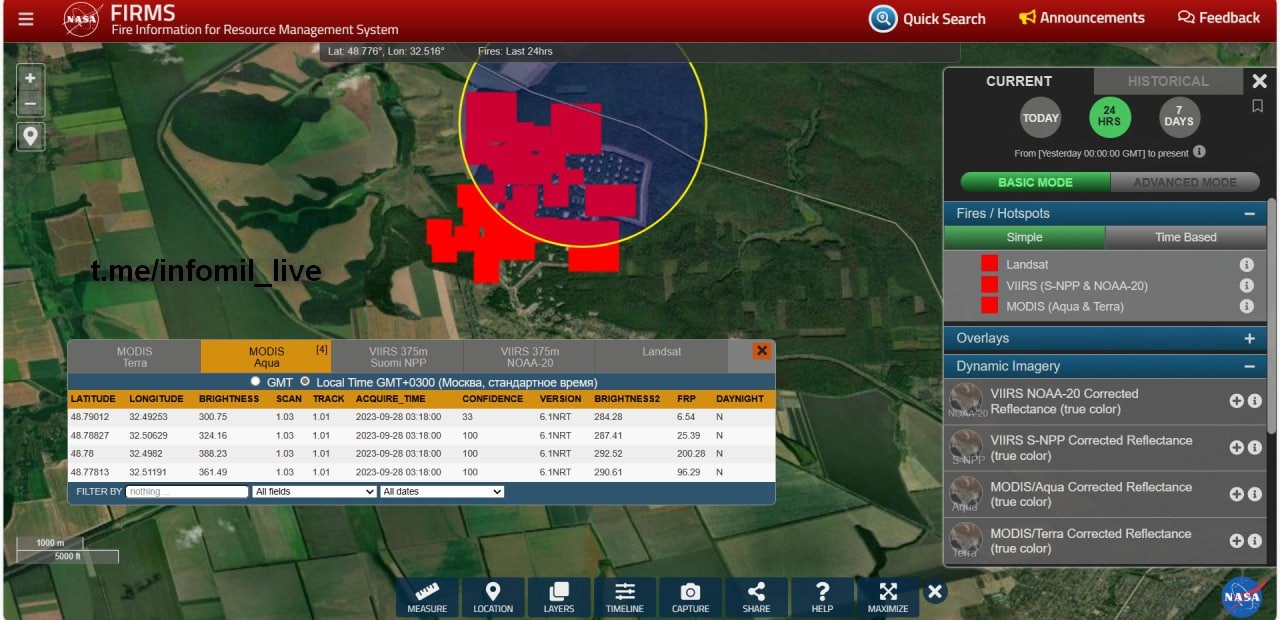
Task: Open the Measure tool
Action: click(427, 597)
